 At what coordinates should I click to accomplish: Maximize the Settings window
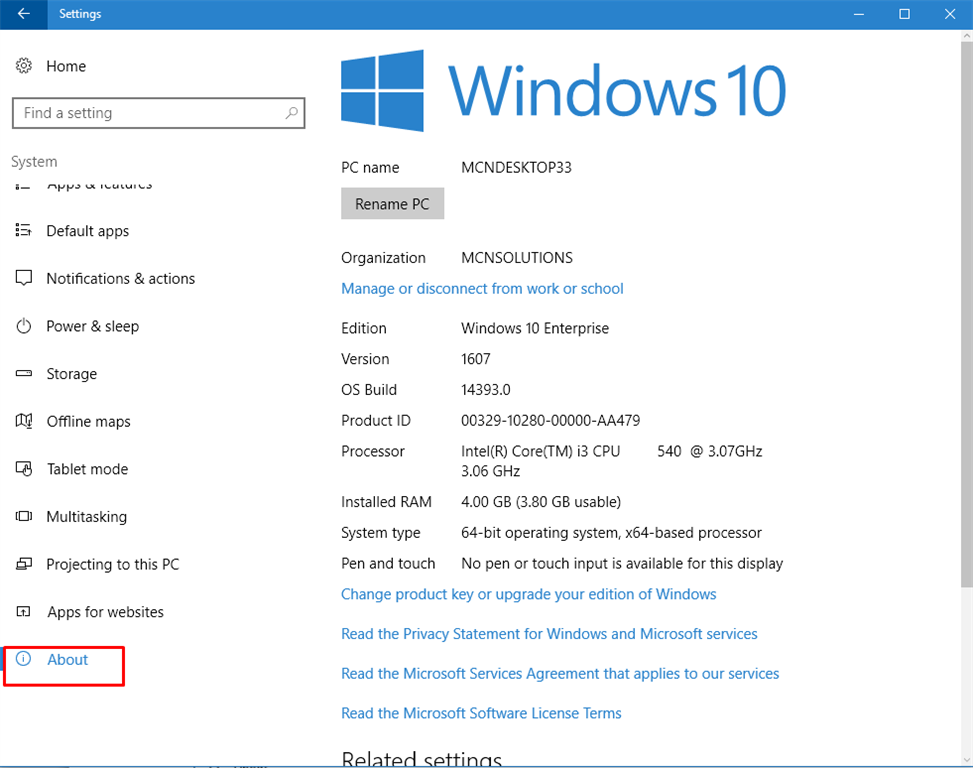click(x=905, y=14)
